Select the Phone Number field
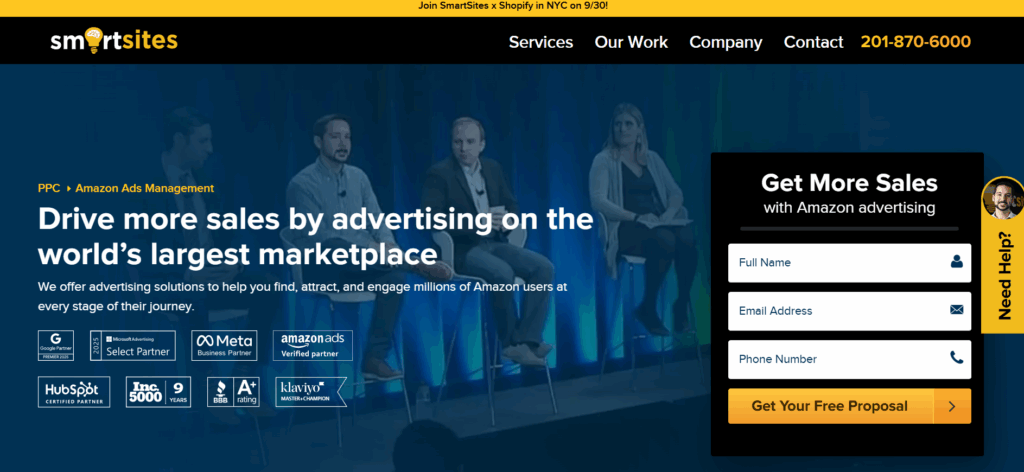The width and height of the screenshot is (1024, 472). (838, 359)
